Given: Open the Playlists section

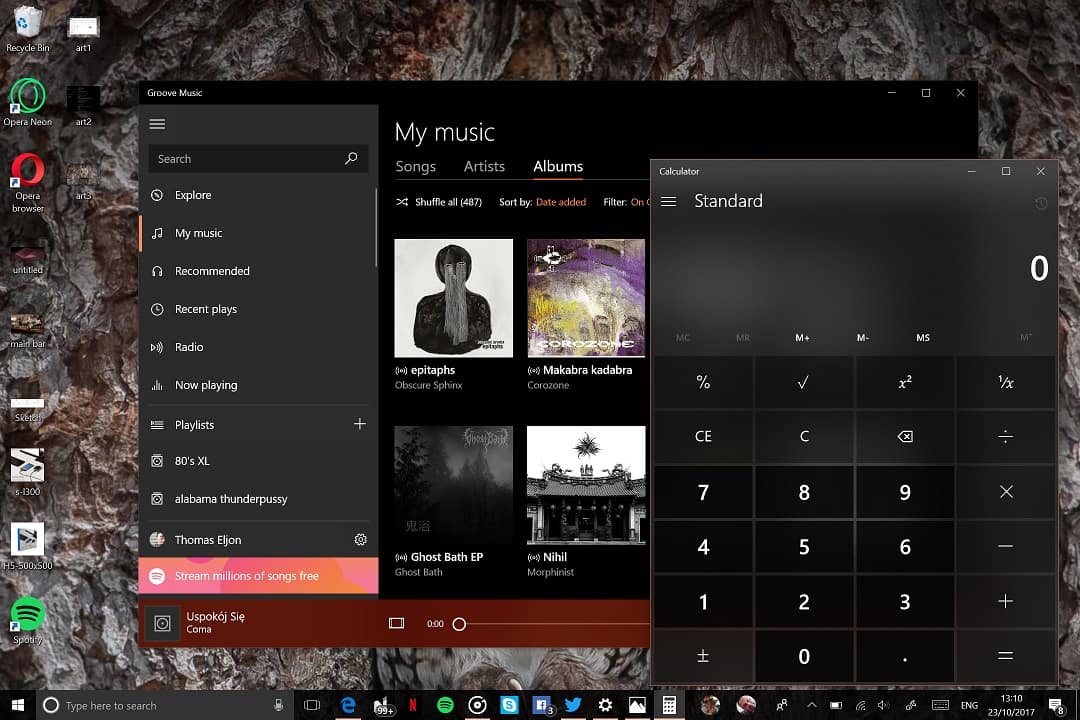Looking at the screenshot, I should (x=245, y=424).
